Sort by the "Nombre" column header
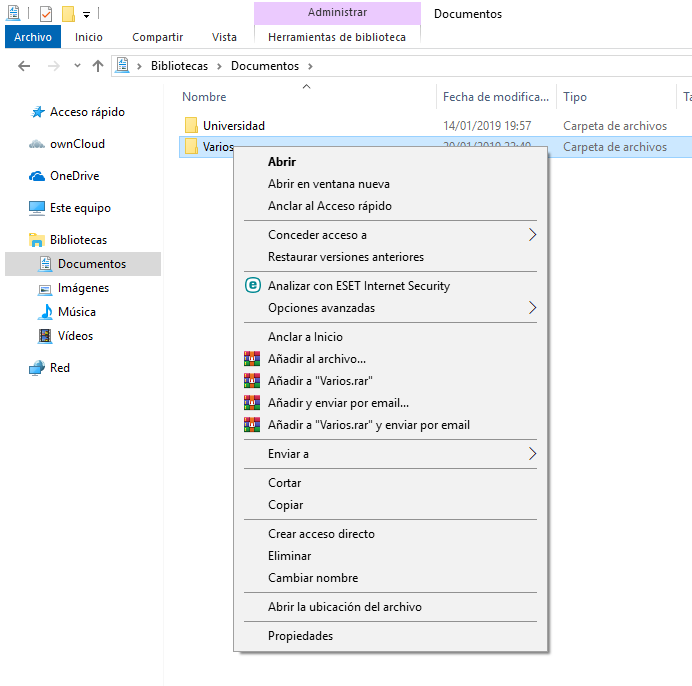The width and height of the screenshot is (692, 686). [x=205, y=97]
